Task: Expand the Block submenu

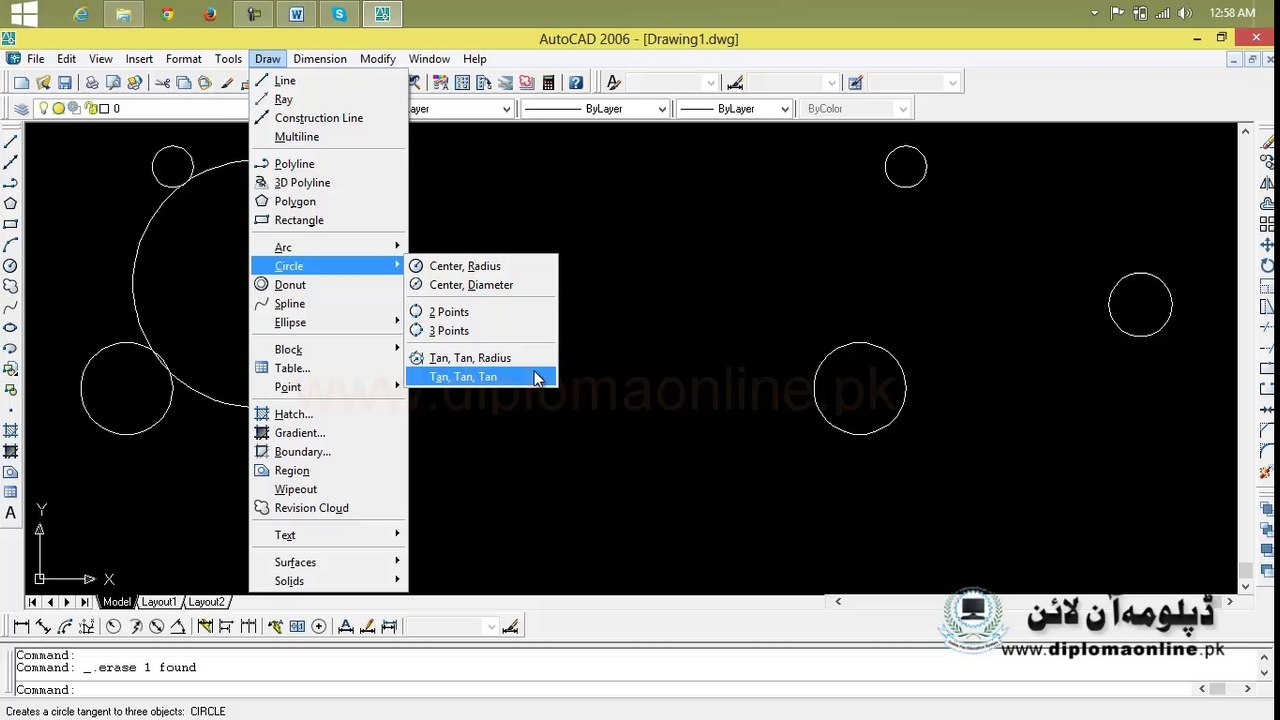Action: click(x=328, y=349)
